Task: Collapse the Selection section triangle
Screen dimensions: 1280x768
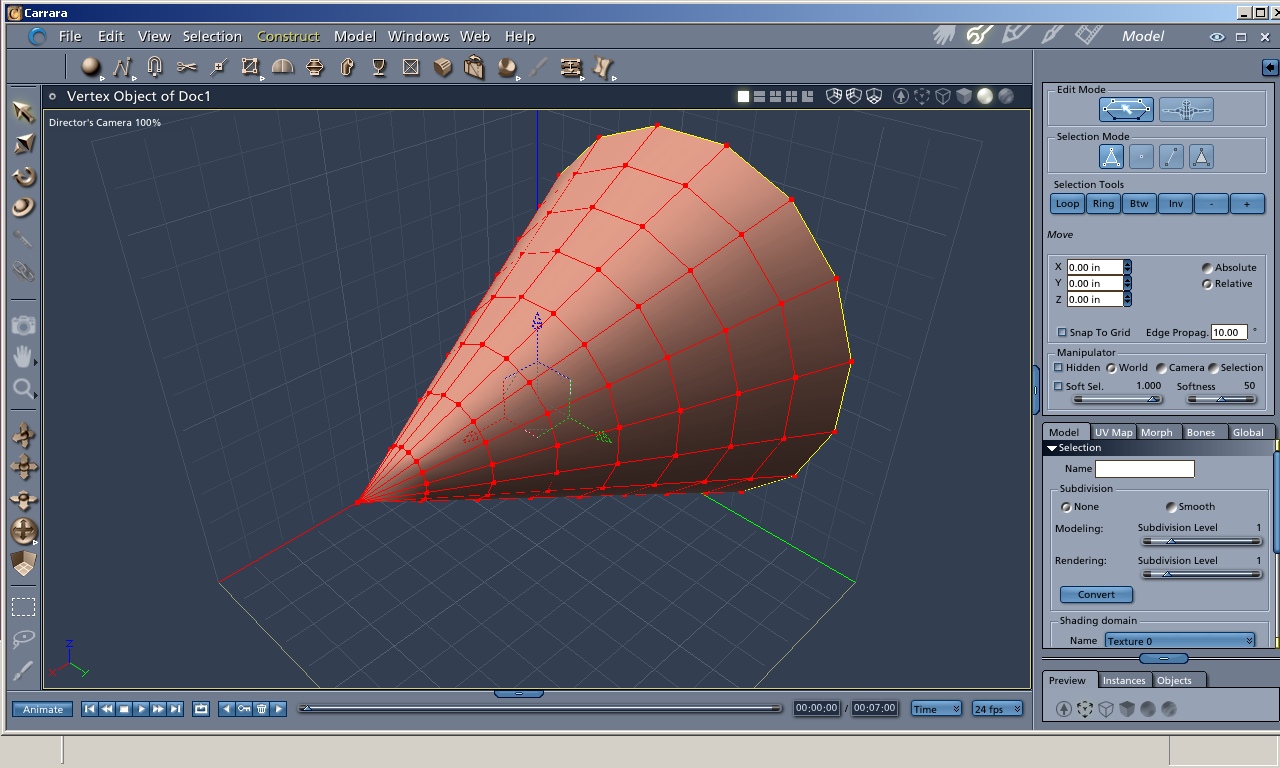Action: click(x=1051, y=448)
